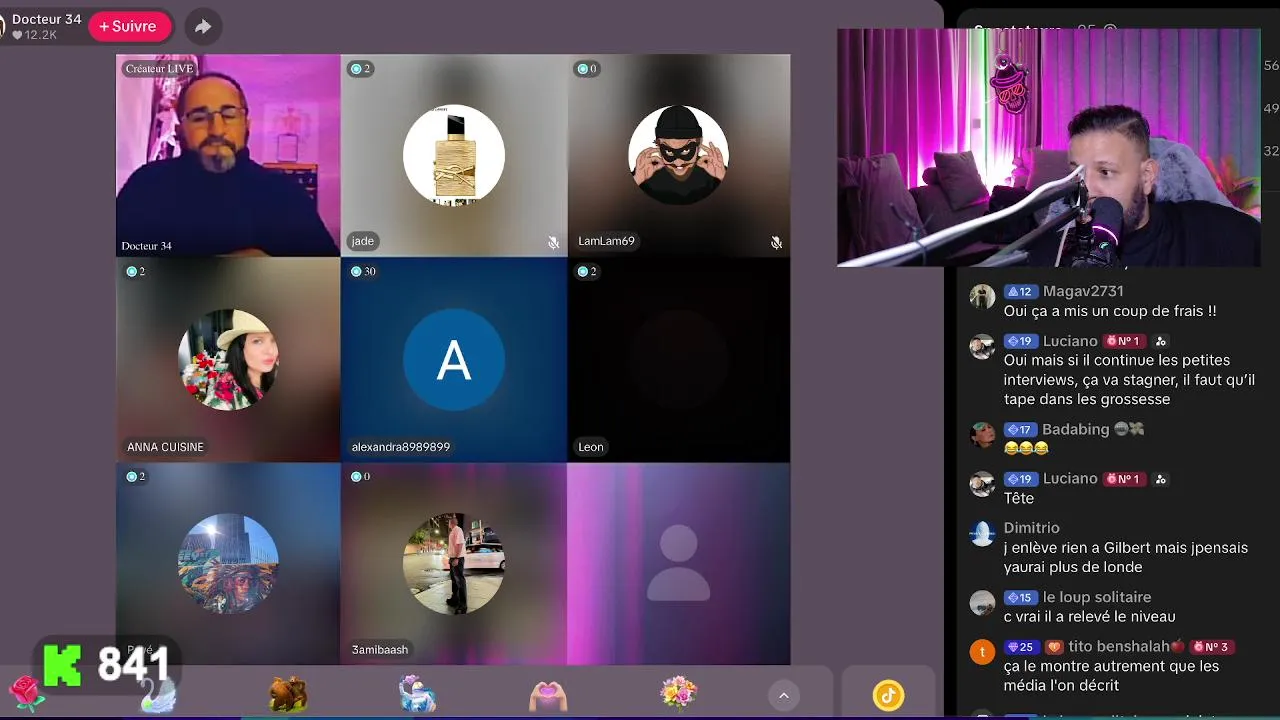Select tito's 'ça le montre autrement' message

click(1111, 676)
